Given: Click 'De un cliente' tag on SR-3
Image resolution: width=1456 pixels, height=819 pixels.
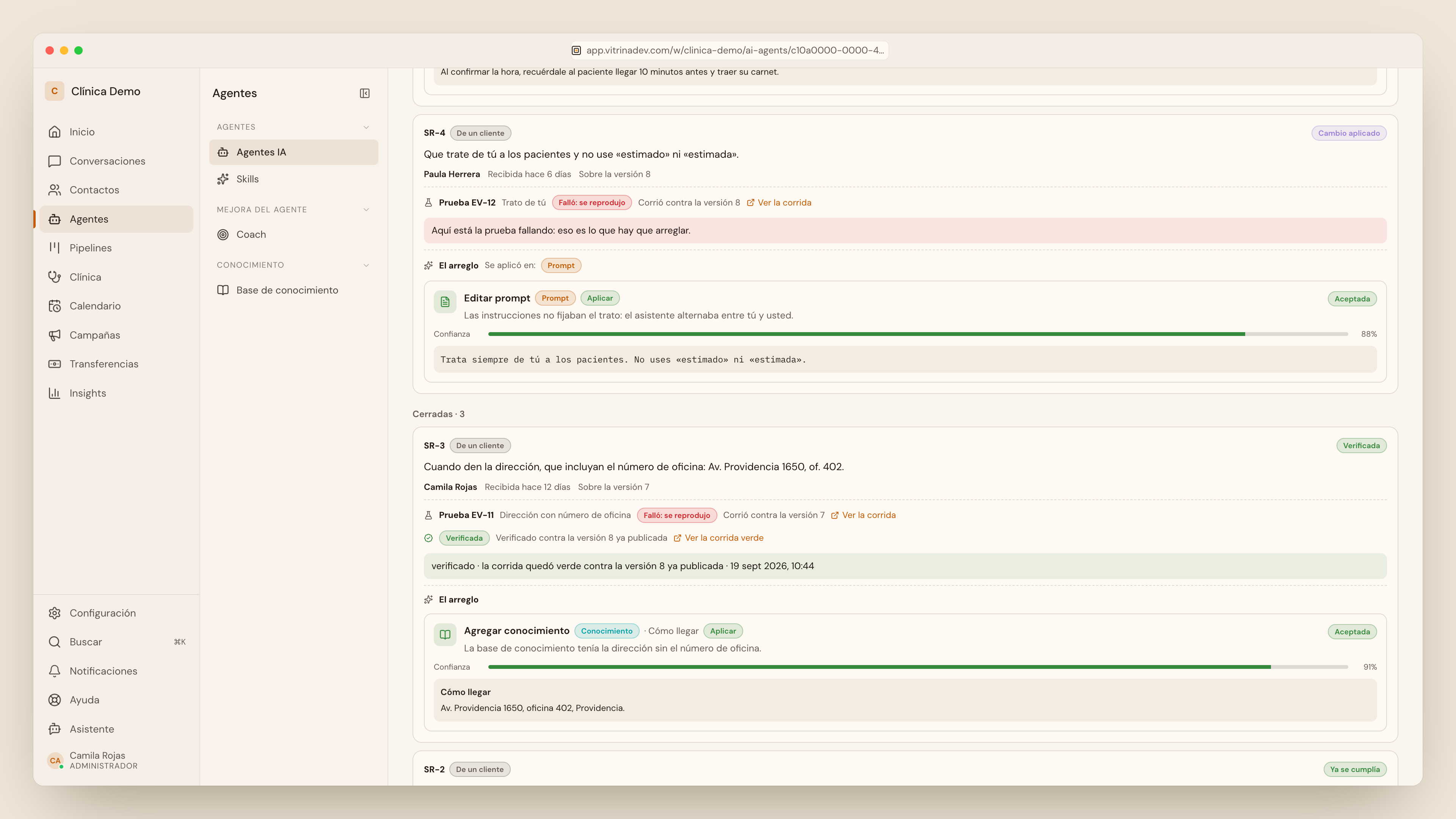Looking at the screenshot, I should (x=480, y=446).
